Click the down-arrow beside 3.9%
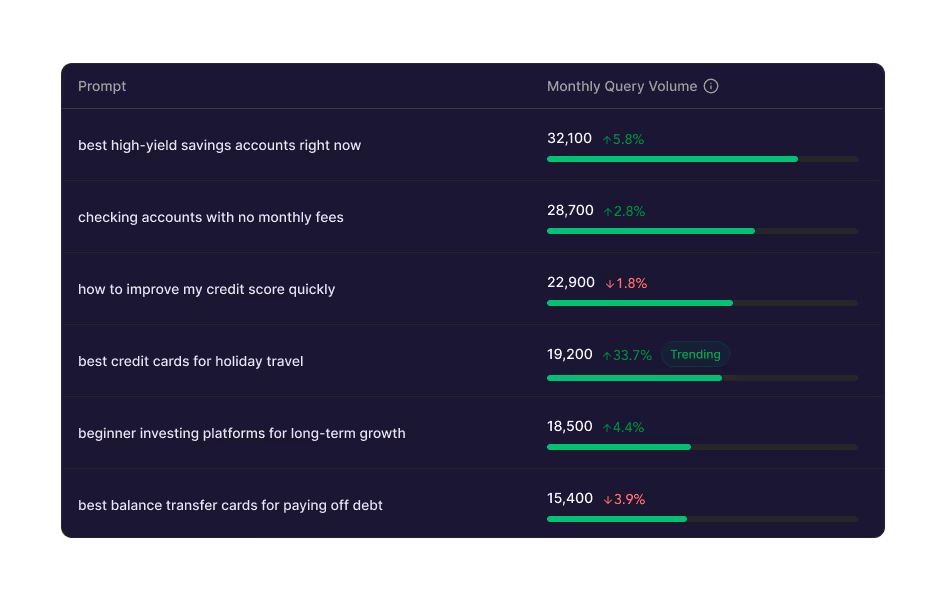The image size is (946, 601). tap(606, 498)
